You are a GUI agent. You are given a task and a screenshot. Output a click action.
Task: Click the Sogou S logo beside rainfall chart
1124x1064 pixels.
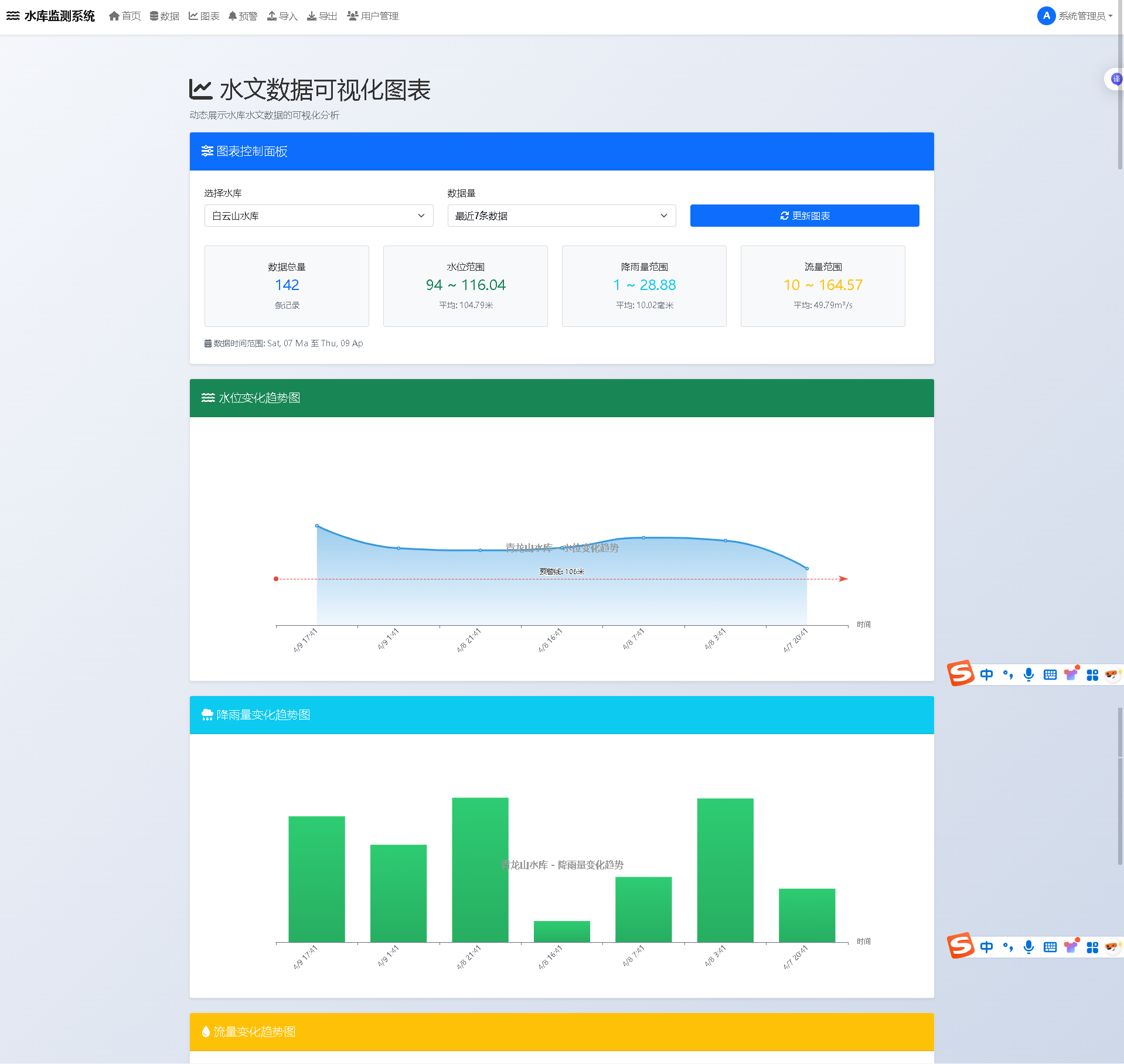[x=961, y=946]
